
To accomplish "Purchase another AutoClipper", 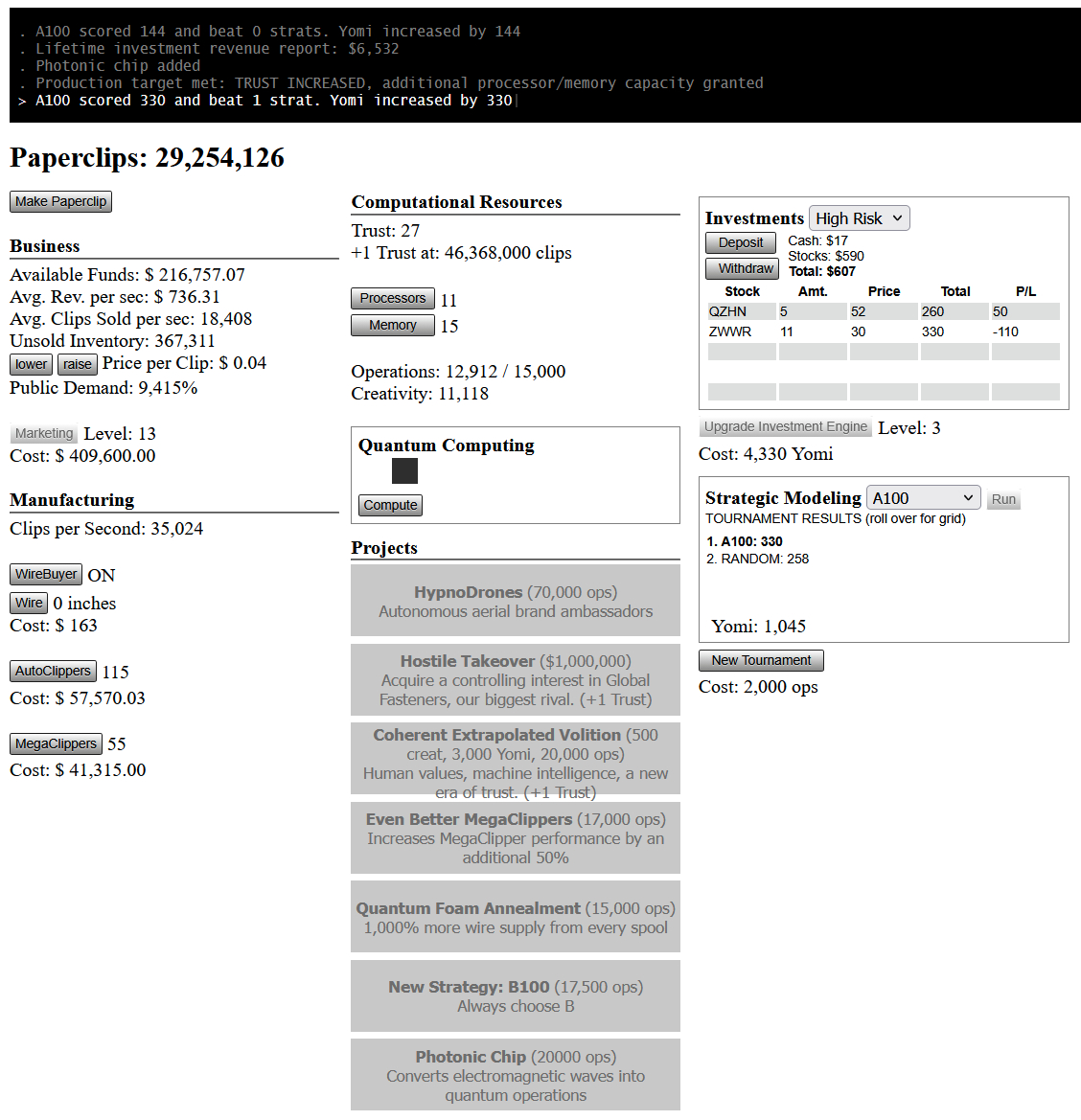I will click(x=53, y=672).
